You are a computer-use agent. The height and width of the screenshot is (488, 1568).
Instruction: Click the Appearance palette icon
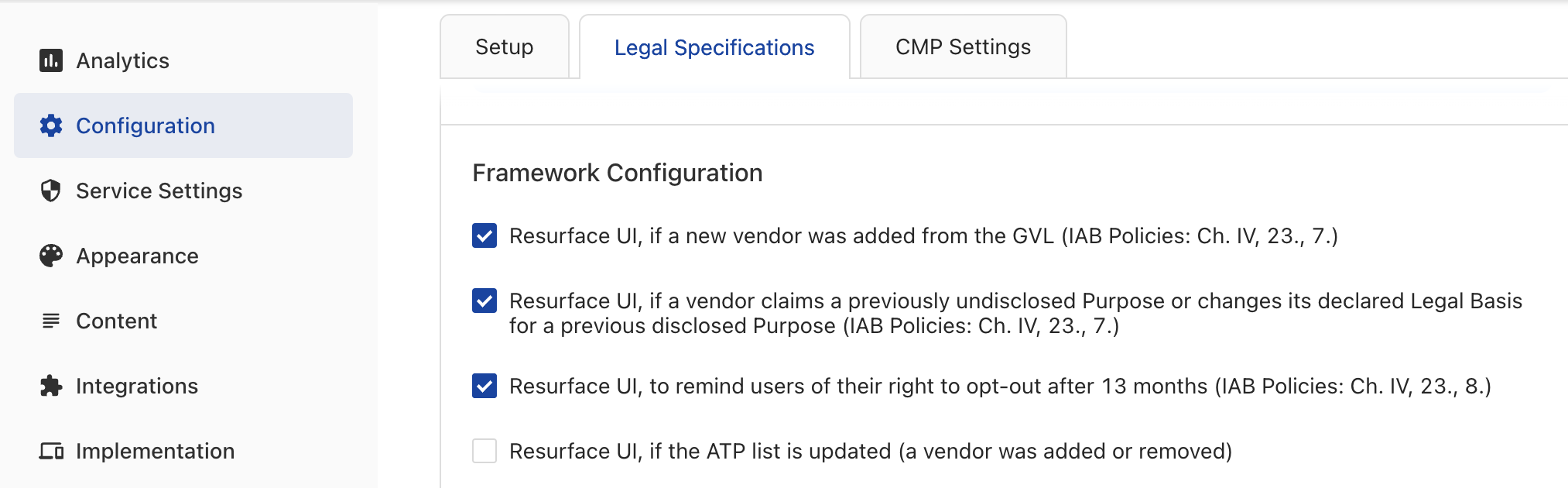coord(51,256)
